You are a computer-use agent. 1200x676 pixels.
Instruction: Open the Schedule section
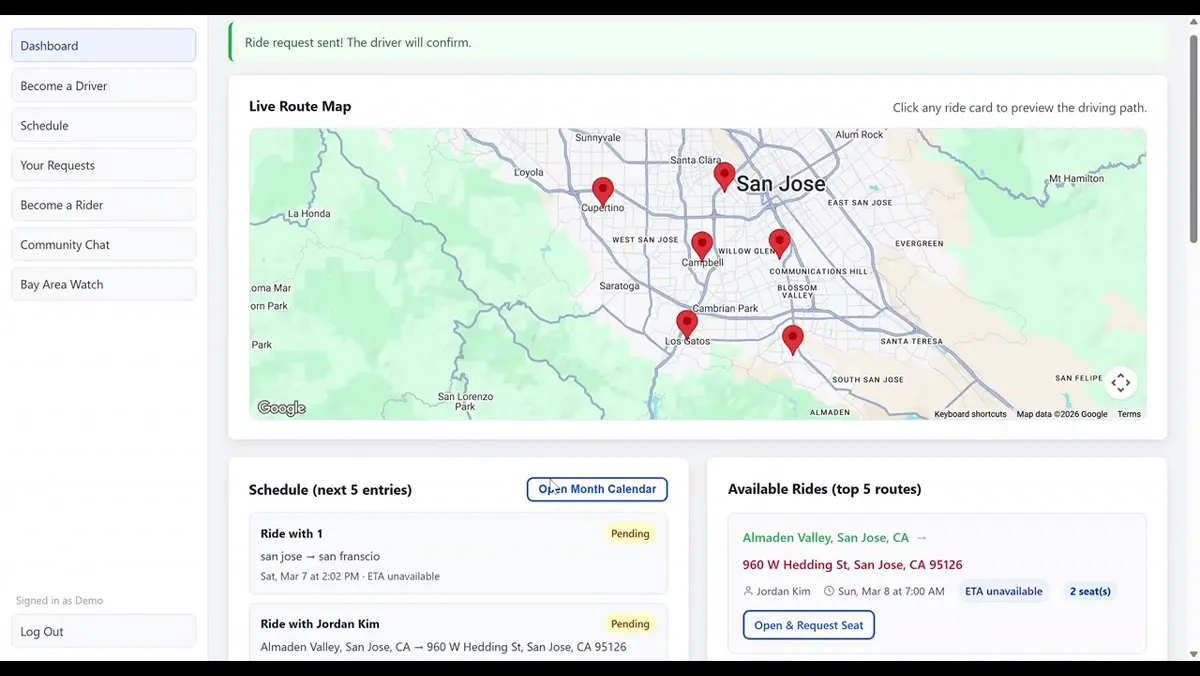tap(104, 125)
